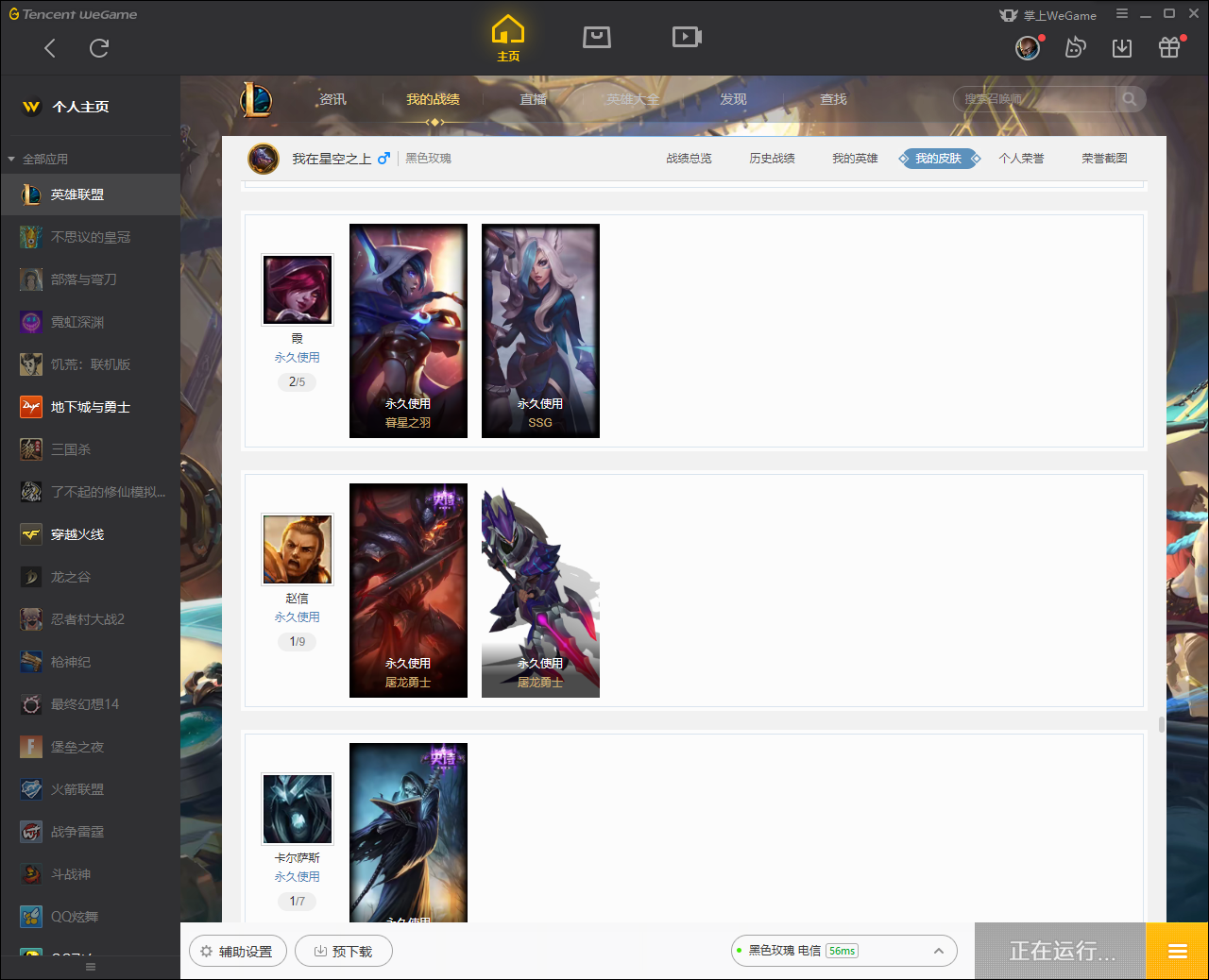Open the download manager icon
Screen dimensions: 1209x980
(x=1122, y=48)
